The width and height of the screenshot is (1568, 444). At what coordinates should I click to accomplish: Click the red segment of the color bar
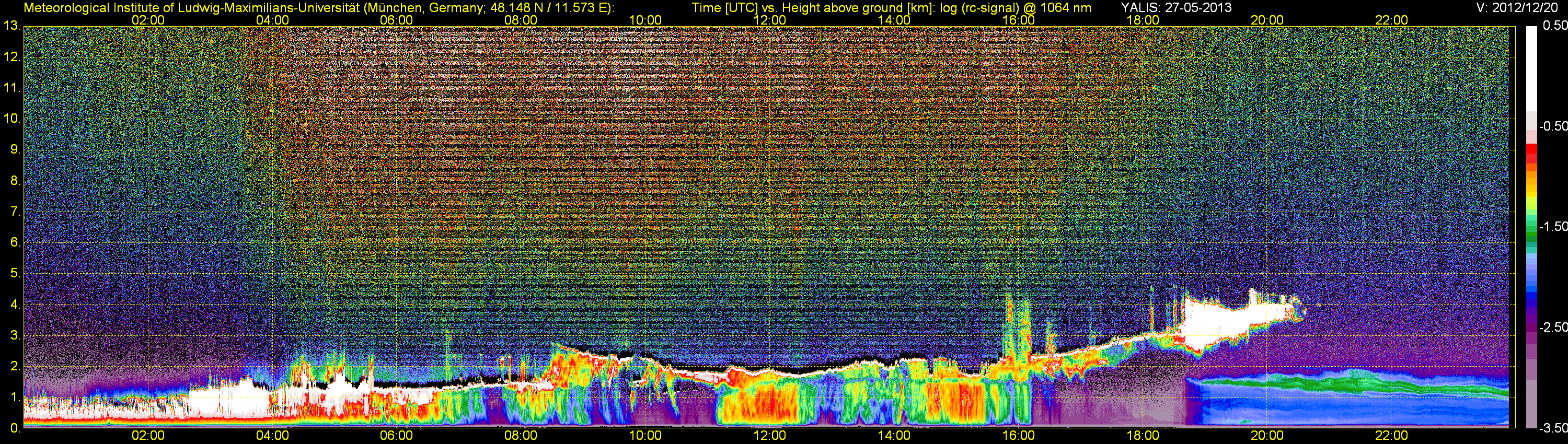[1531, 153]
